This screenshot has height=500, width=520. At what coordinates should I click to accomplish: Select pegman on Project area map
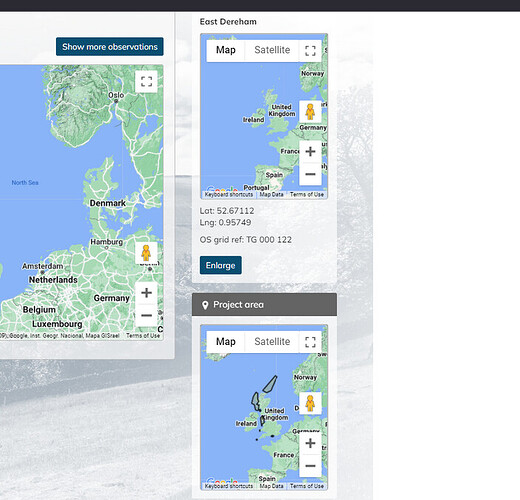(x=310, y=403)
